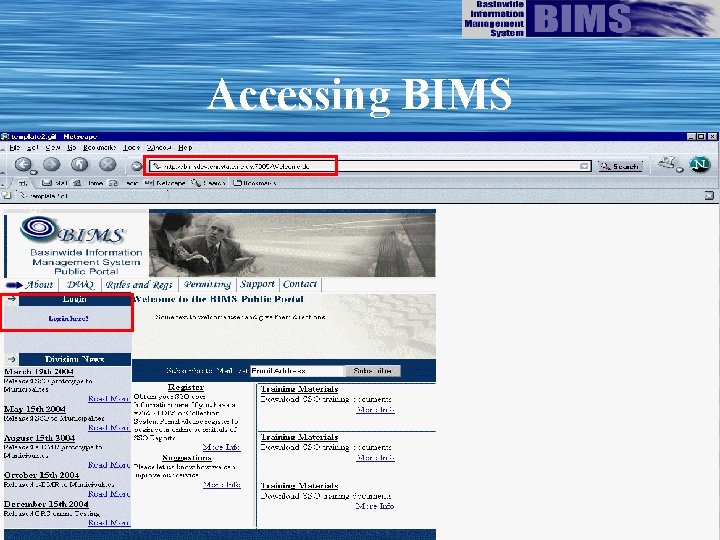Click the Rules and Regs navigation tab
The width and height of the screenshot is (720, 540).
point(139,285)
